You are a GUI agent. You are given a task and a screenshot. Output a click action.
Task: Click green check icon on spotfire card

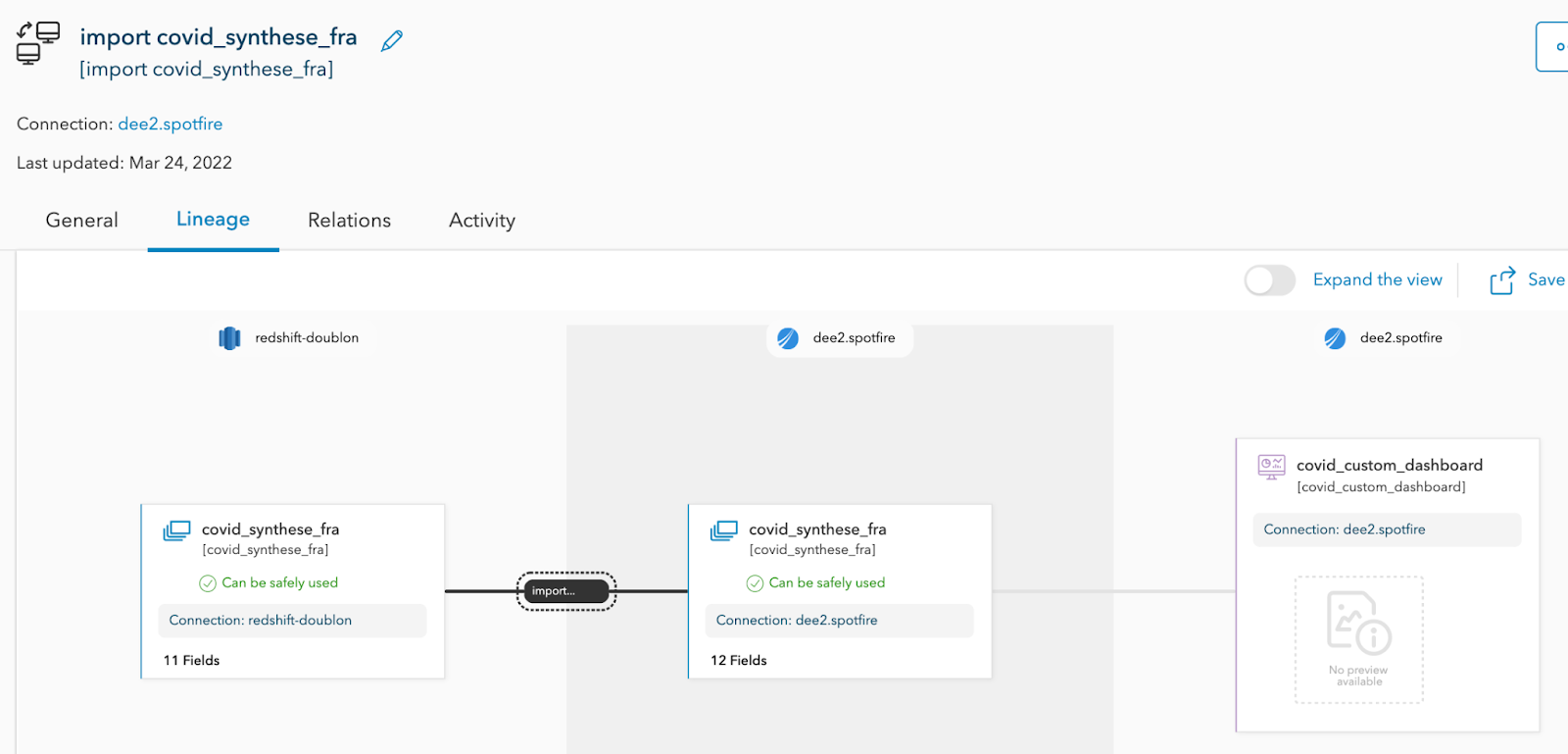(x=755, y=583)
